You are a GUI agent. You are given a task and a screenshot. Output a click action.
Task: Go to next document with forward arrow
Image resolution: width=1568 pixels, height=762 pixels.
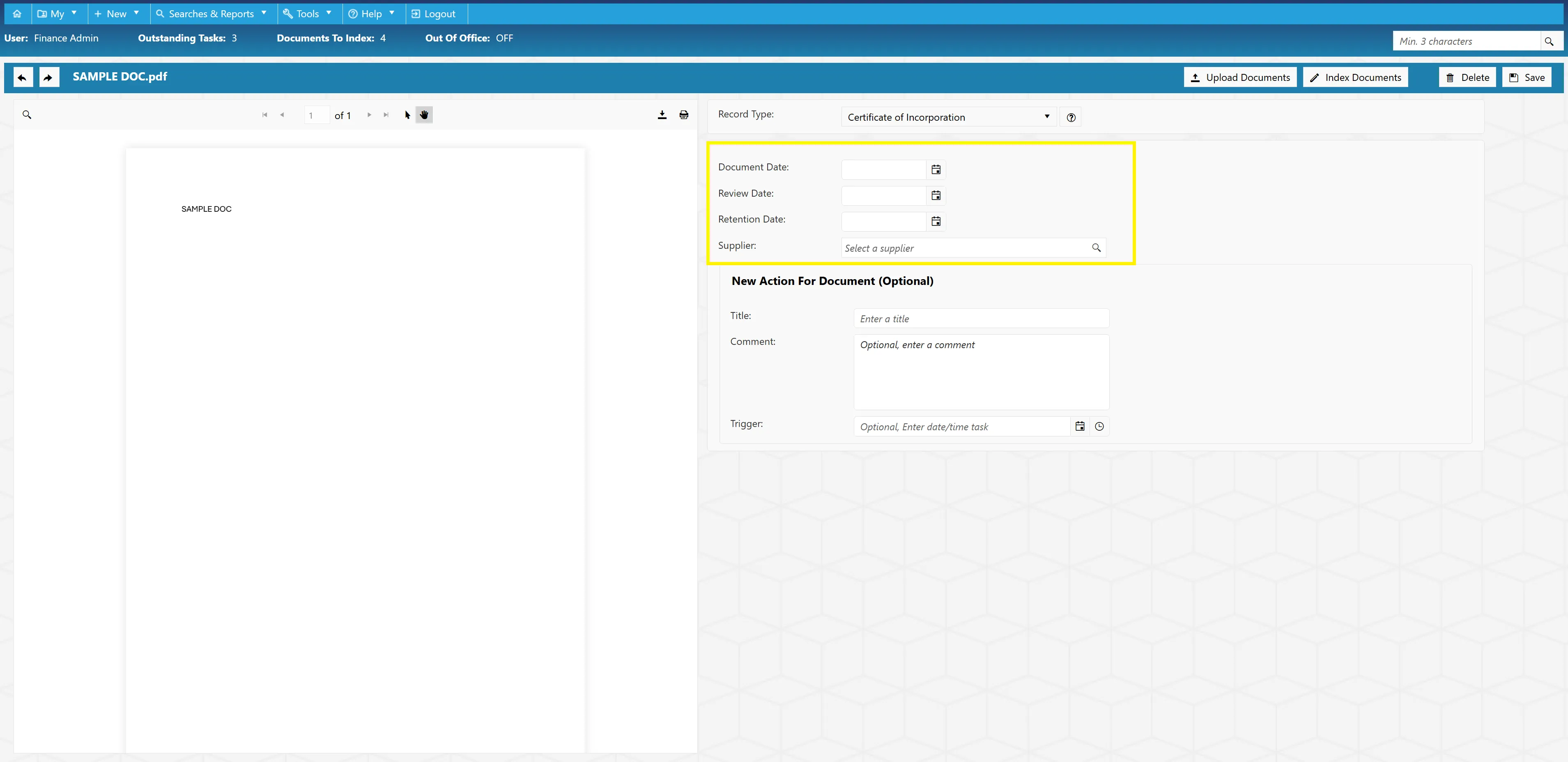pyautogui.click(x=49, y=77)
